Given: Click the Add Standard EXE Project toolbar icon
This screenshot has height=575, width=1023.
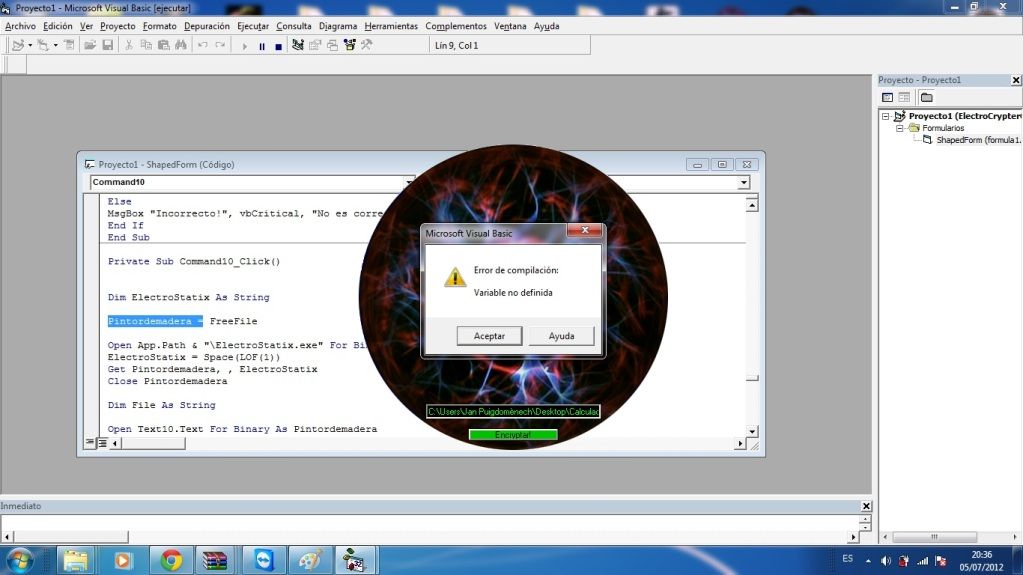Looking at the screenshot, I should (18, 45).
